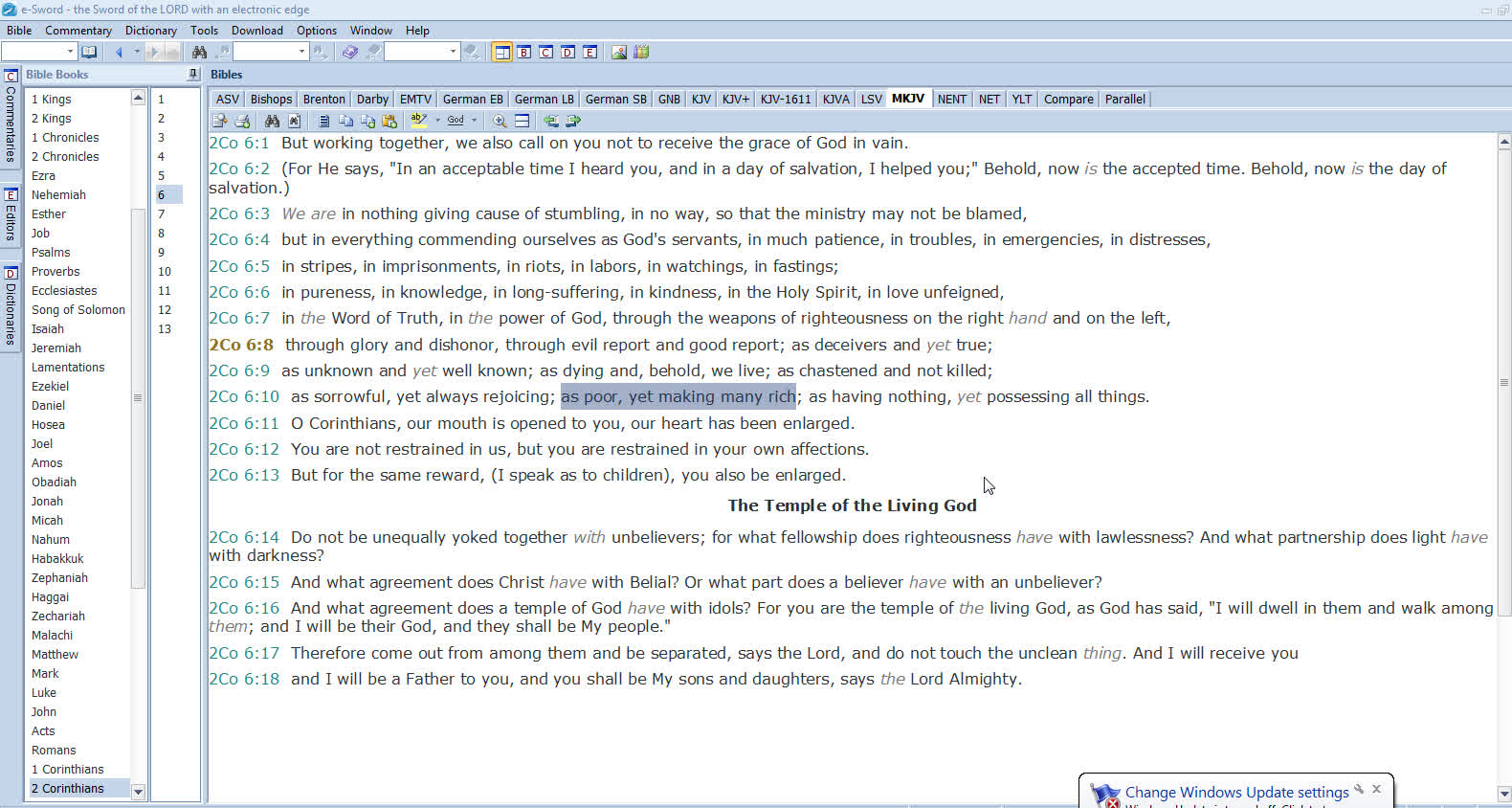Viewport: 1512px width, 808px height.
Task: Click the paste clipboard icon
Action: pyautogui.click(x=389, y=121)
